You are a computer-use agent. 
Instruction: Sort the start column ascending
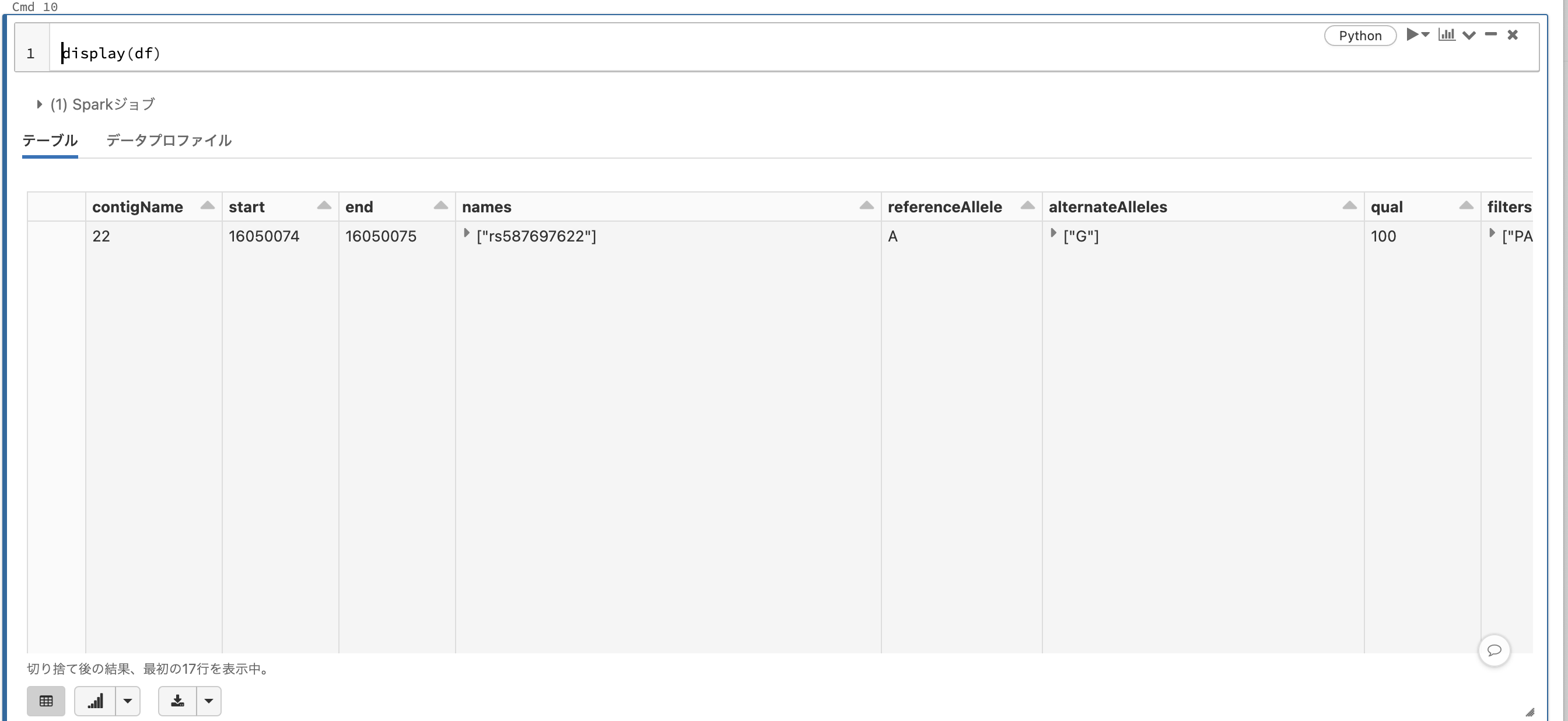click(x=323, y=205)
